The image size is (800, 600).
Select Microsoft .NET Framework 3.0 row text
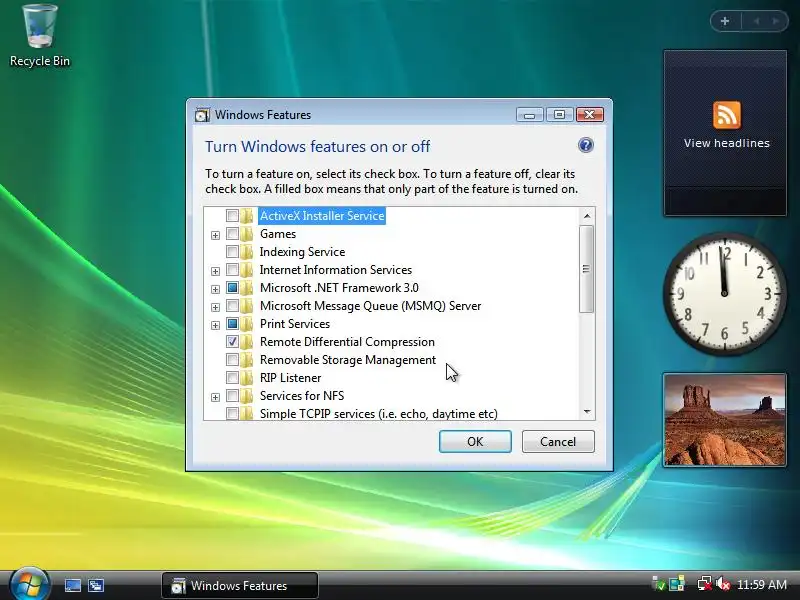[x=339, y=288]
